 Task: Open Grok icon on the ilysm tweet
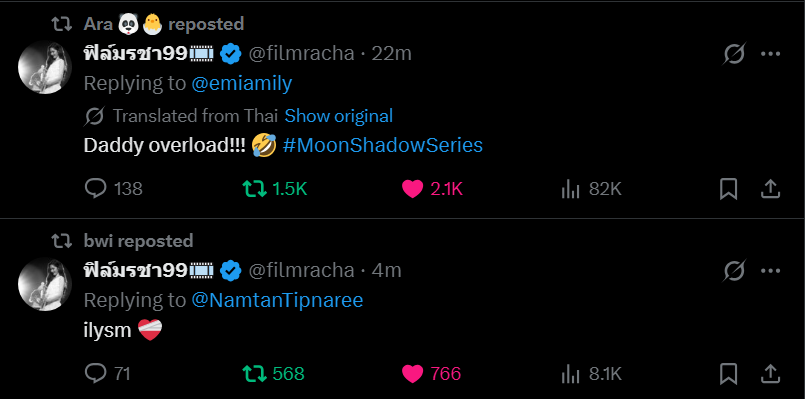(x=734, y=270)
